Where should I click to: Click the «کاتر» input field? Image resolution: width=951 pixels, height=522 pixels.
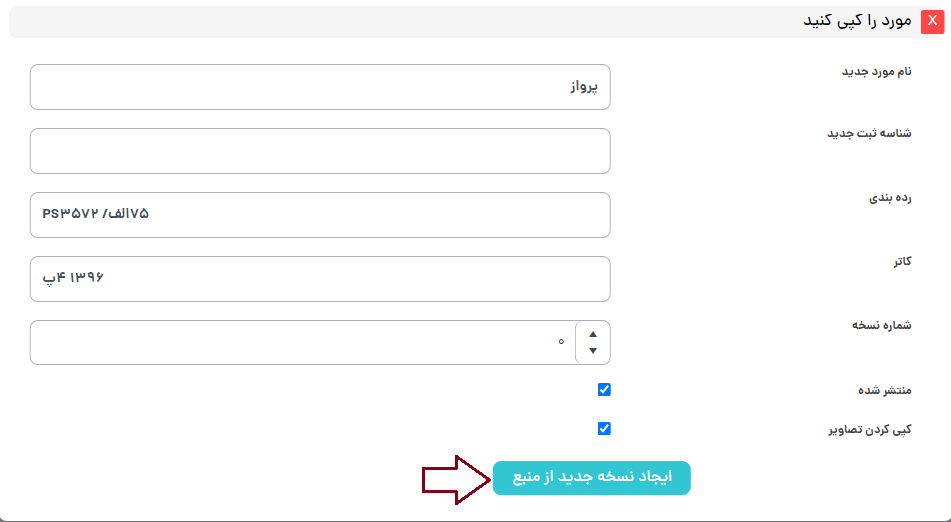pos(320,279)
